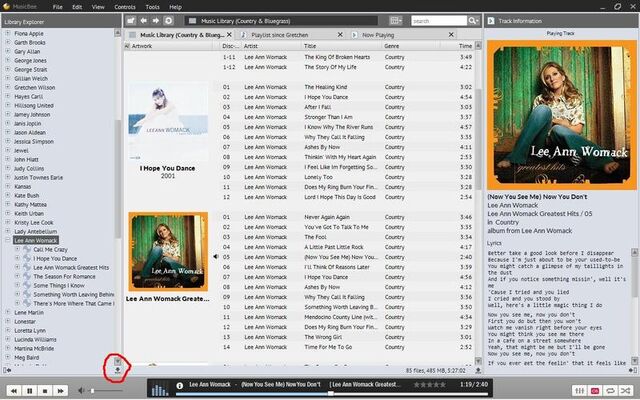Screen dimensions: 640x400
Task: Click the refresh circular icon in toolbar
Action: click(x=169, y=21)
